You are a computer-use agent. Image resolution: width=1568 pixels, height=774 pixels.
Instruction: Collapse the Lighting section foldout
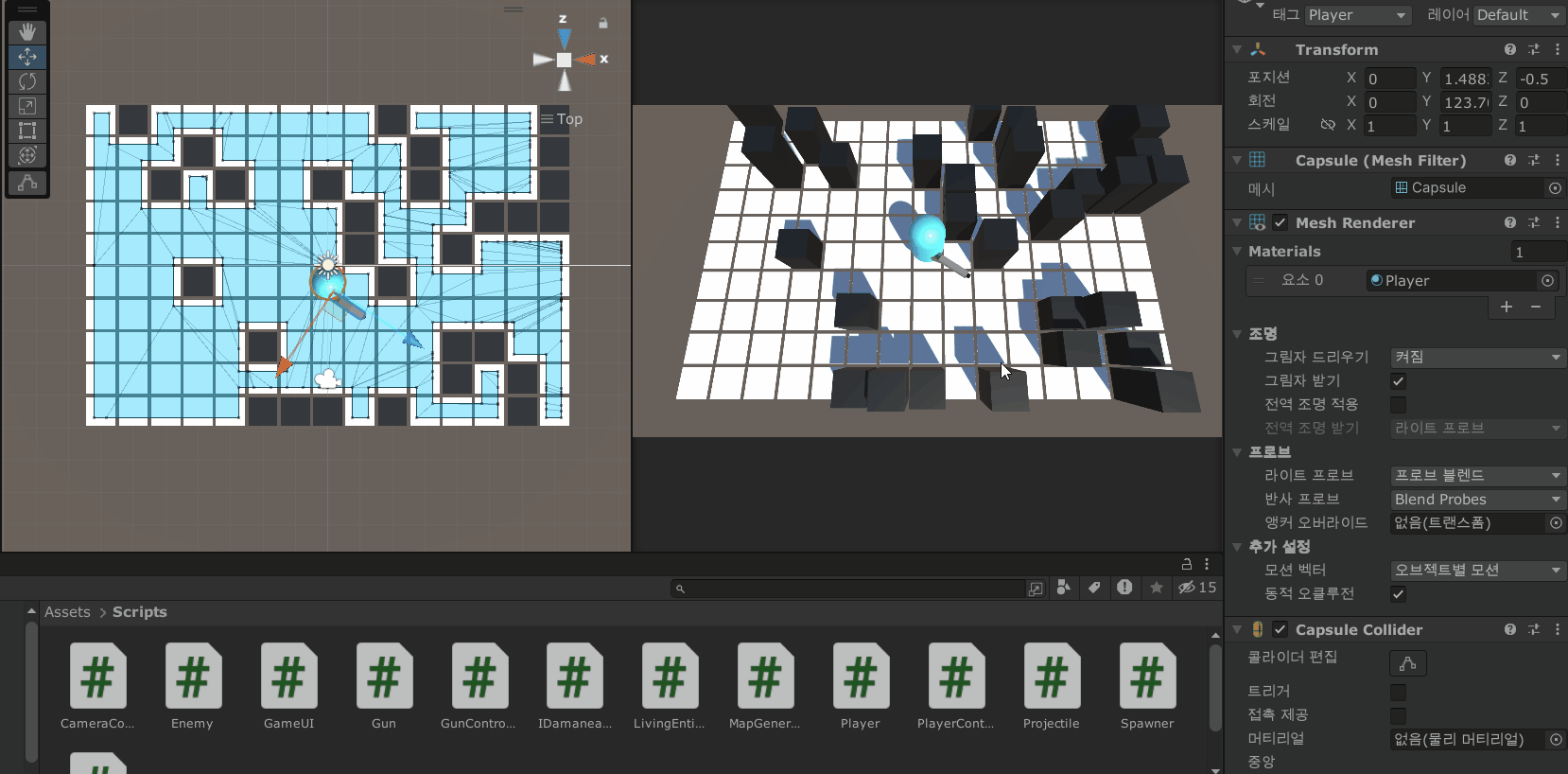pyautogui.click(x=1237, y=334)
